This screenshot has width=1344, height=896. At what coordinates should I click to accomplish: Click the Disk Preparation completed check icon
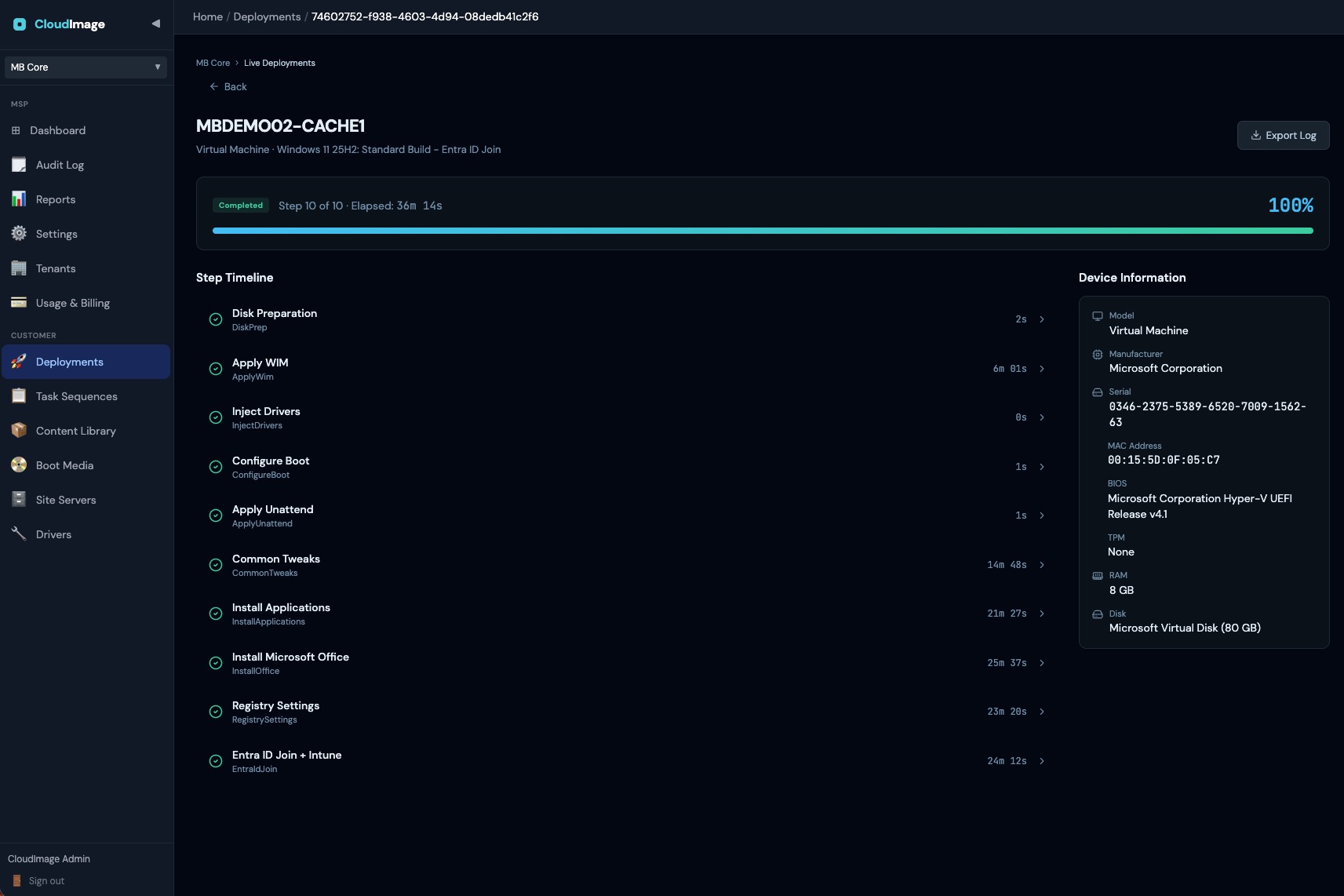point(216,319)
